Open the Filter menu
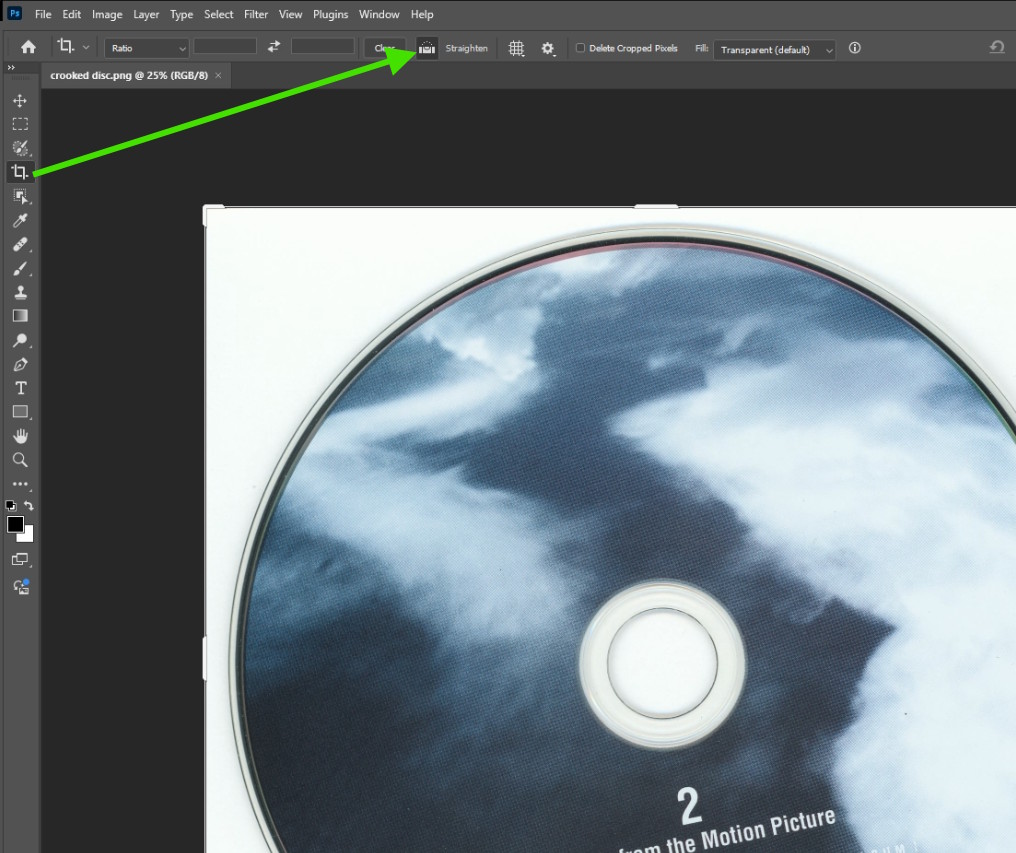The width and height of the screenshot is (1016, 853). (256, 14)
